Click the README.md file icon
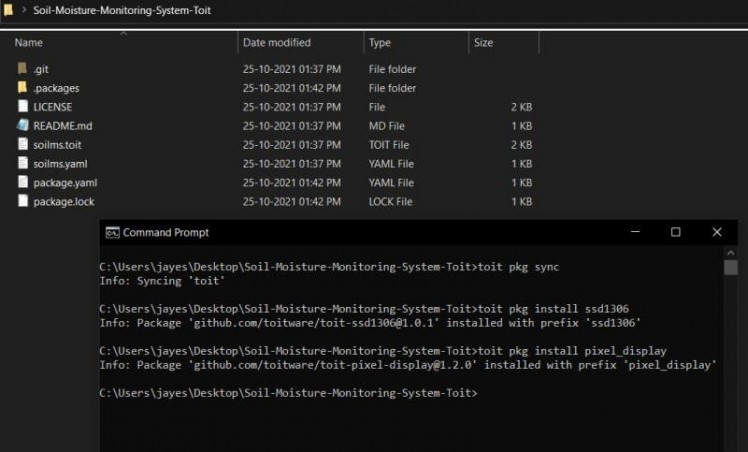This screenshot has width=748, height=452. coord(23,126)
